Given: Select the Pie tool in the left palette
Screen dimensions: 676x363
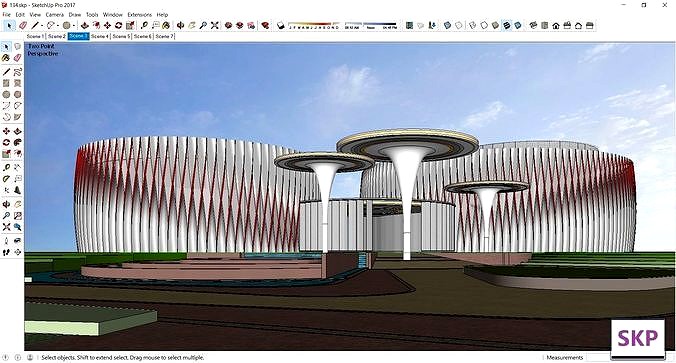Looking at the screenshot, I should point(17,116).
